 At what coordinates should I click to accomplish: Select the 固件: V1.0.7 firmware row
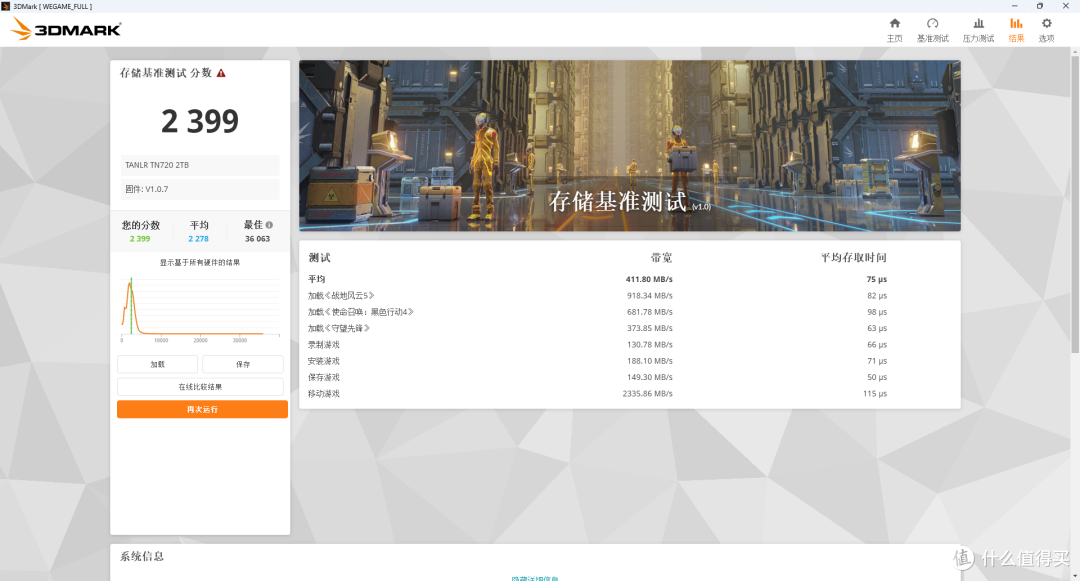click(200, 189)
